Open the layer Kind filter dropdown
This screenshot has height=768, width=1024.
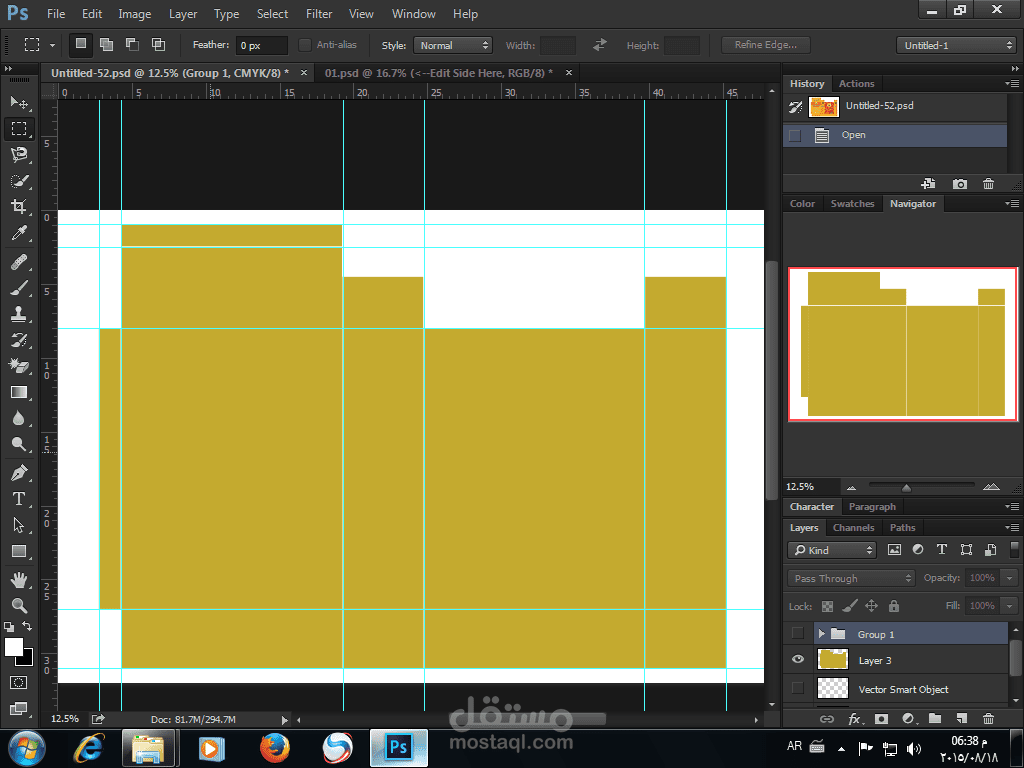(x=831, y=551)
